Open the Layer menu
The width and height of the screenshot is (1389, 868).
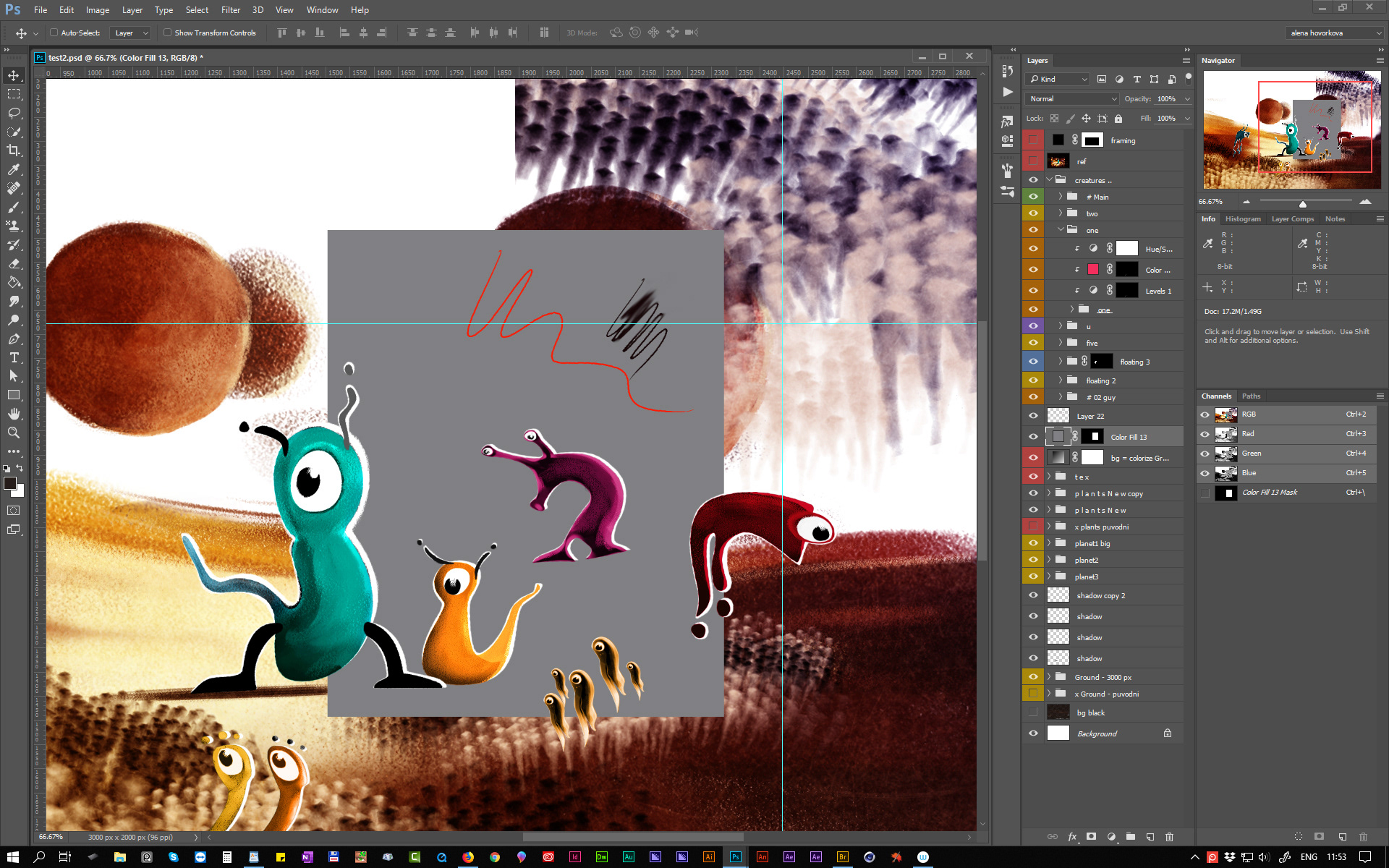tap(132, 10)
